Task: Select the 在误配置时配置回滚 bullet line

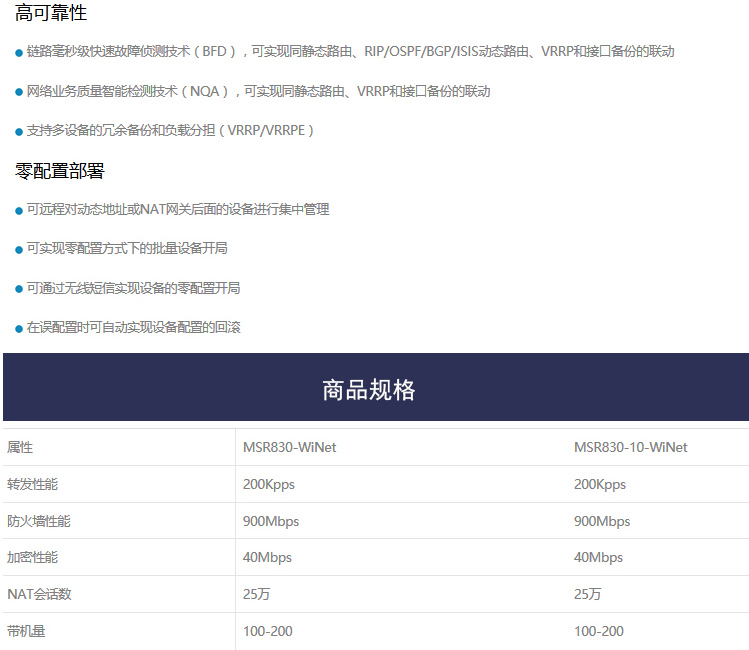Action: pyautogui.click(x=128, y=327)
